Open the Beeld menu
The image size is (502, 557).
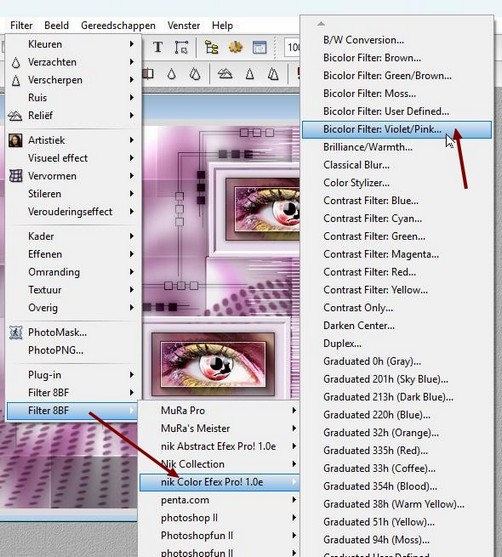click(56, 26)
